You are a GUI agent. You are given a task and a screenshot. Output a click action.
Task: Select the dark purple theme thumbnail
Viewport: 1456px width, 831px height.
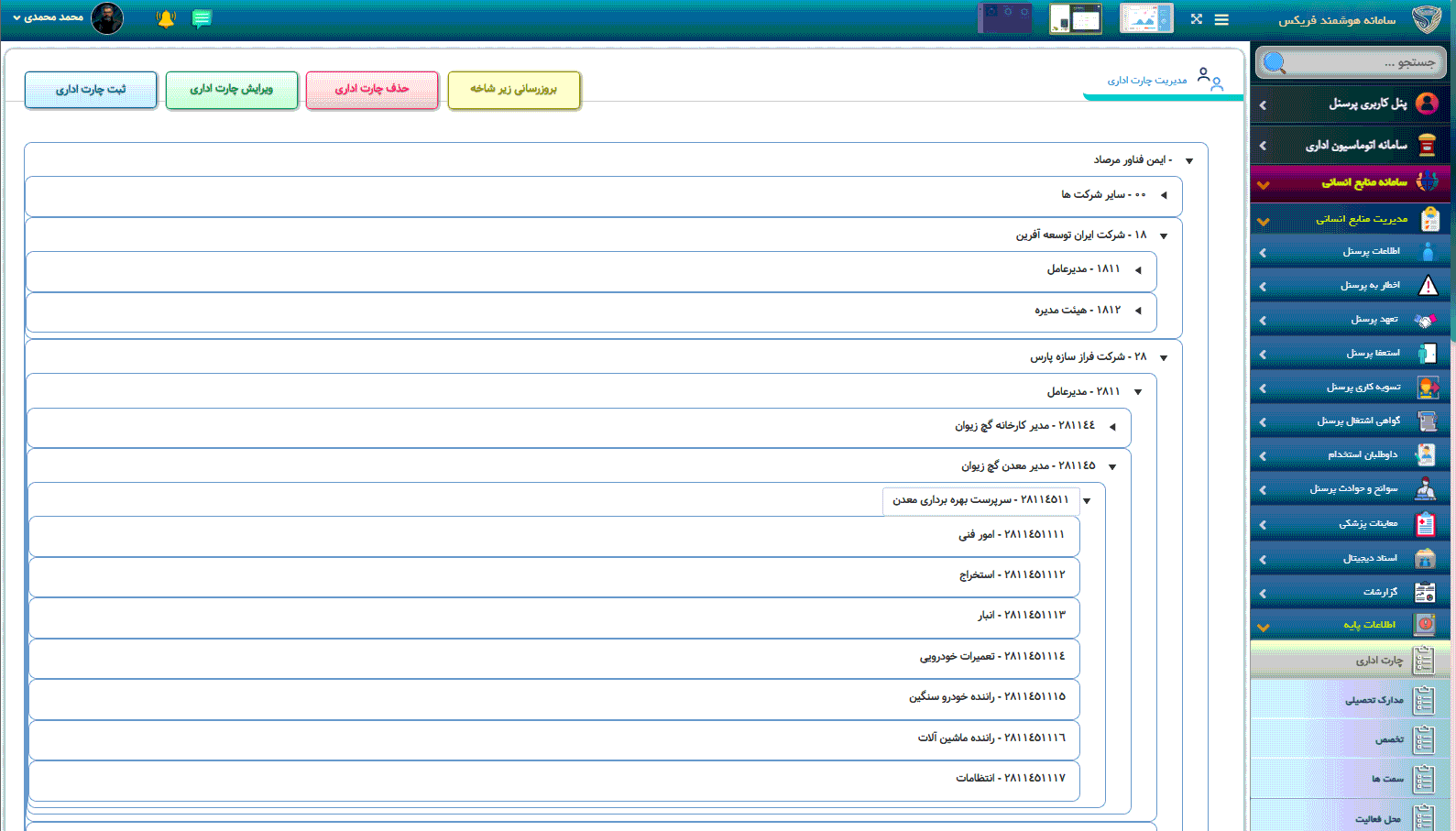pos(1004,18)
